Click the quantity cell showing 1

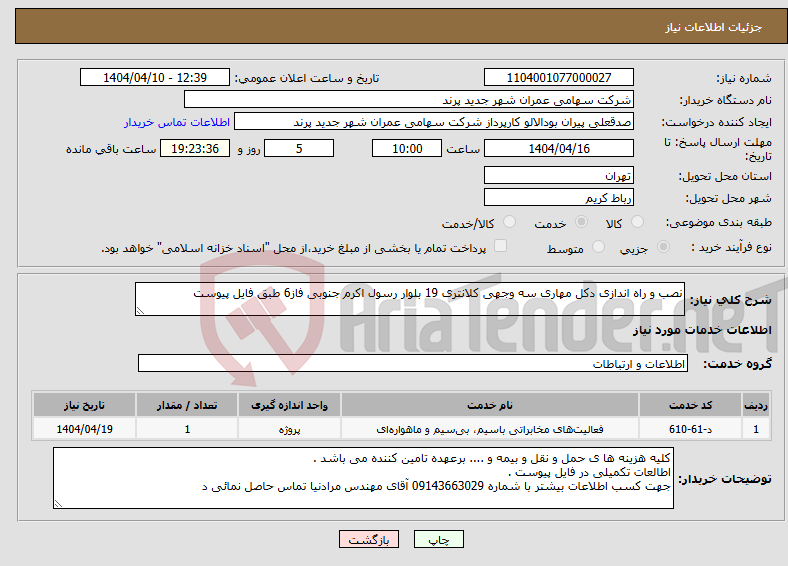tap(187, 429)
